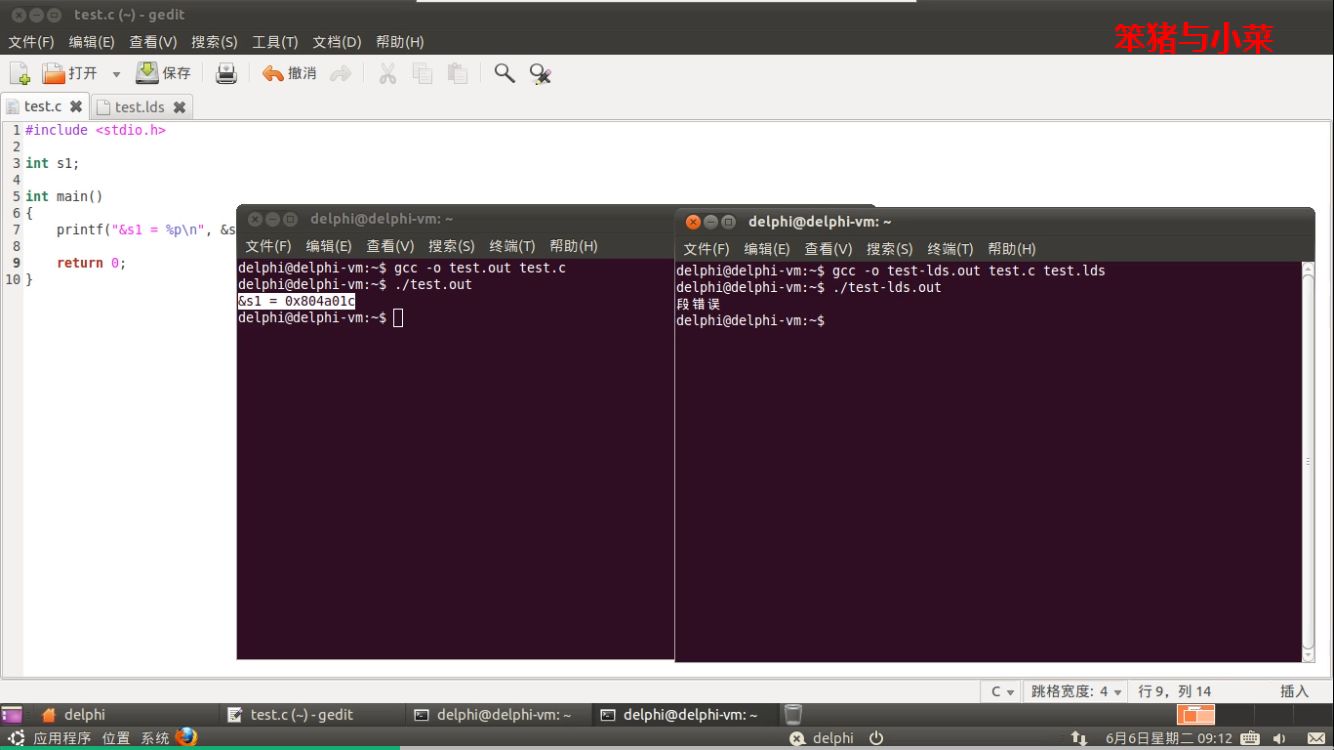The width and height of the screenshot is (1334, 750).
Task: Click return 0; line in editor
Action: click(x=91, y=263)
